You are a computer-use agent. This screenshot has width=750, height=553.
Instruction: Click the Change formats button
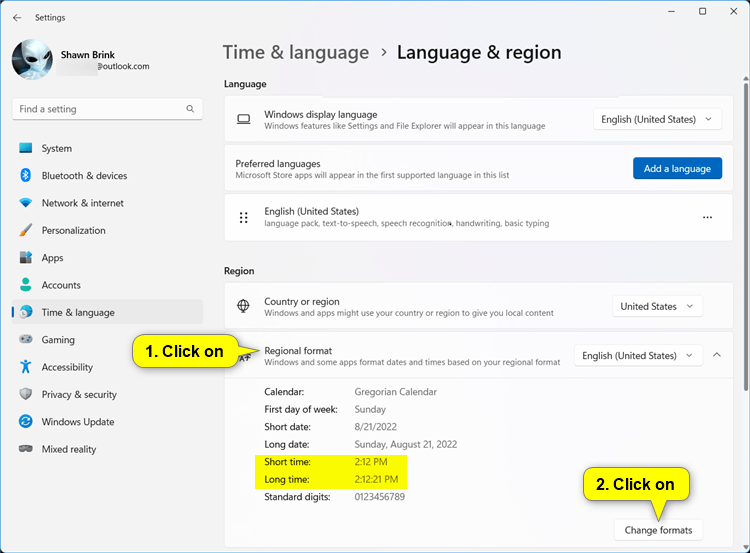coord(658,530)
